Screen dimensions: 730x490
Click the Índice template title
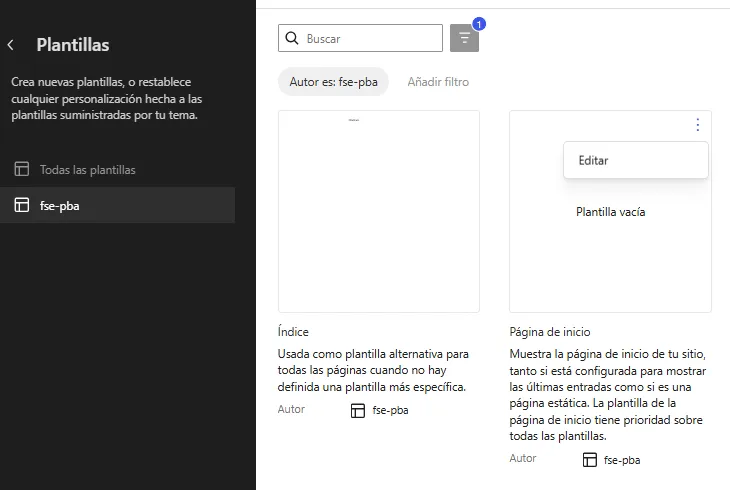(293, 332)
